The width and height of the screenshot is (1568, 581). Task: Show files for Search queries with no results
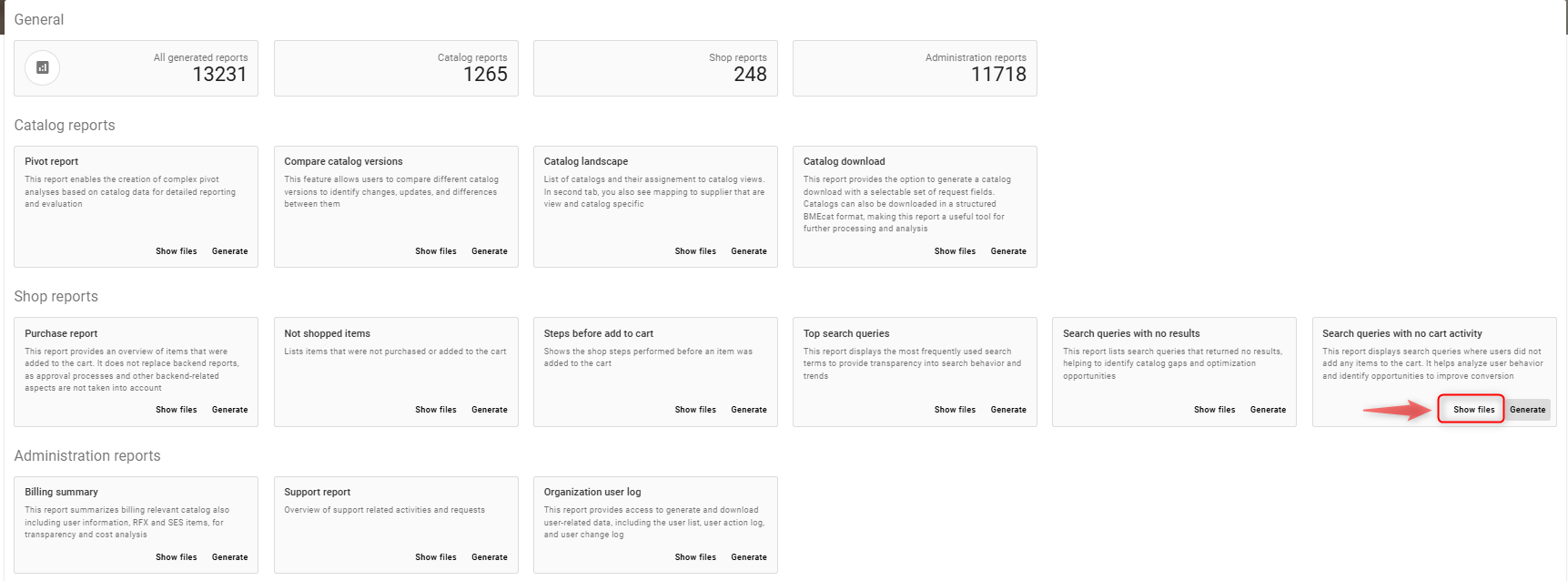1214,410
